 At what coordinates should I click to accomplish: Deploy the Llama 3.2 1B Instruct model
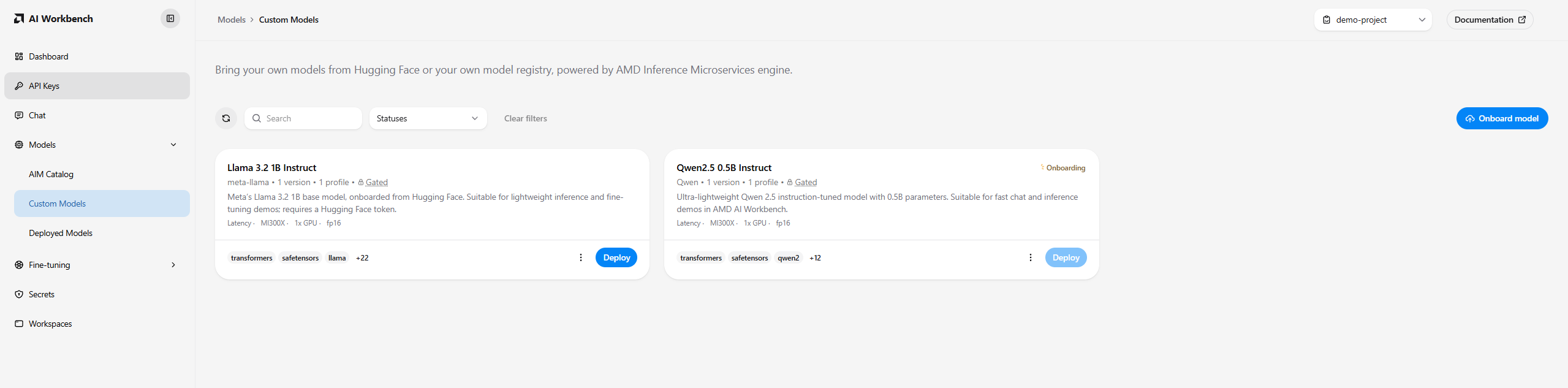616,257
